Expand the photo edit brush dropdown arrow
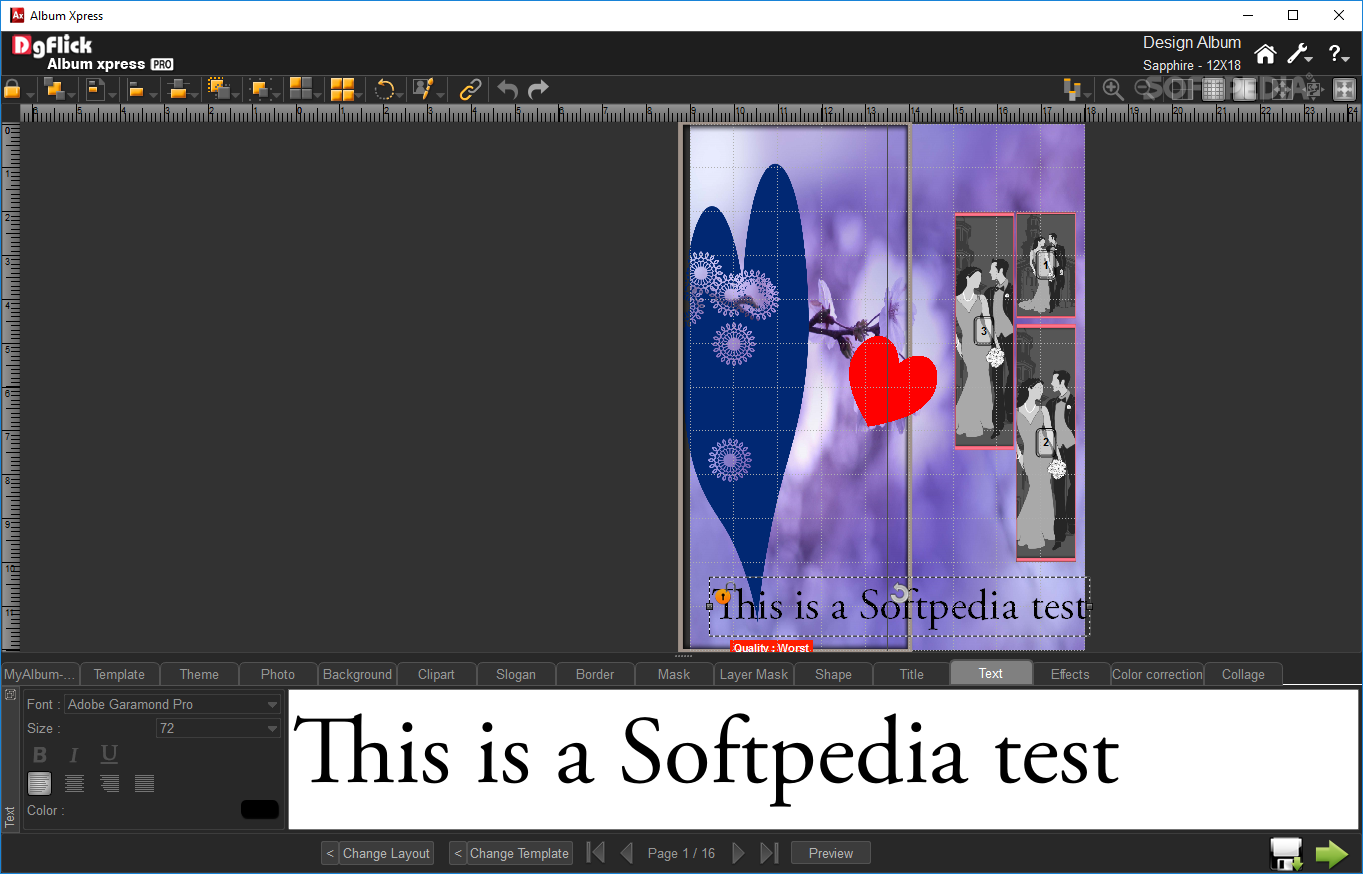This screenshot has height=874, width=1363. (441, 95)
